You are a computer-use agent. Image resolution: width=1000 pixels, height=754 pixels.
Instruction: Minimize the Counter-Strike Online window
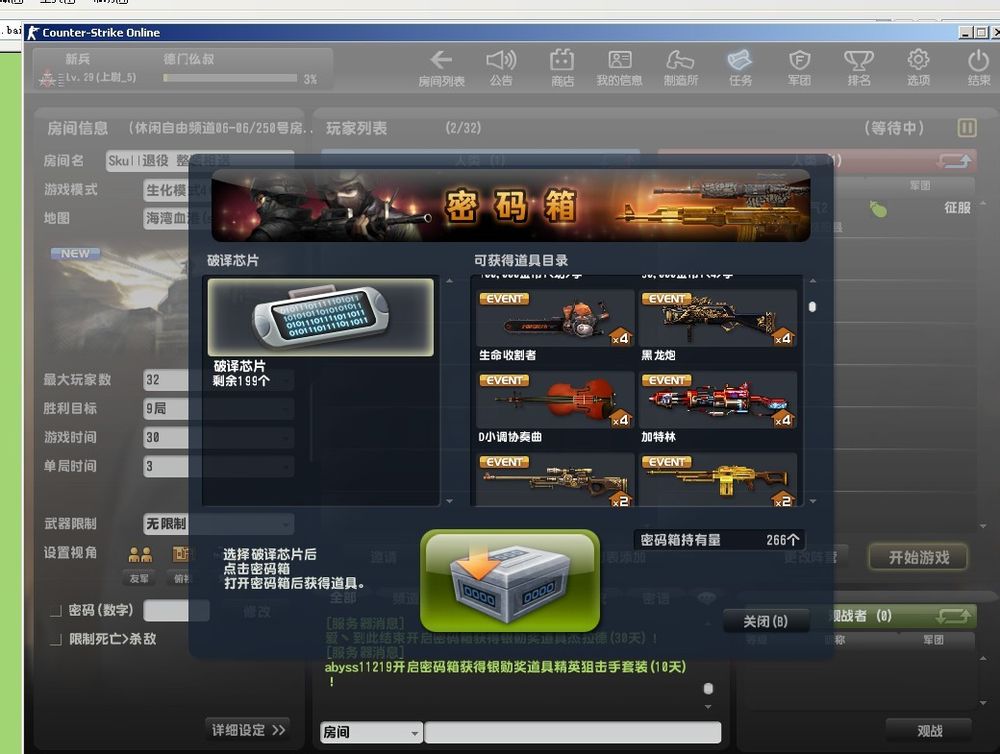[x=966, y=33]
